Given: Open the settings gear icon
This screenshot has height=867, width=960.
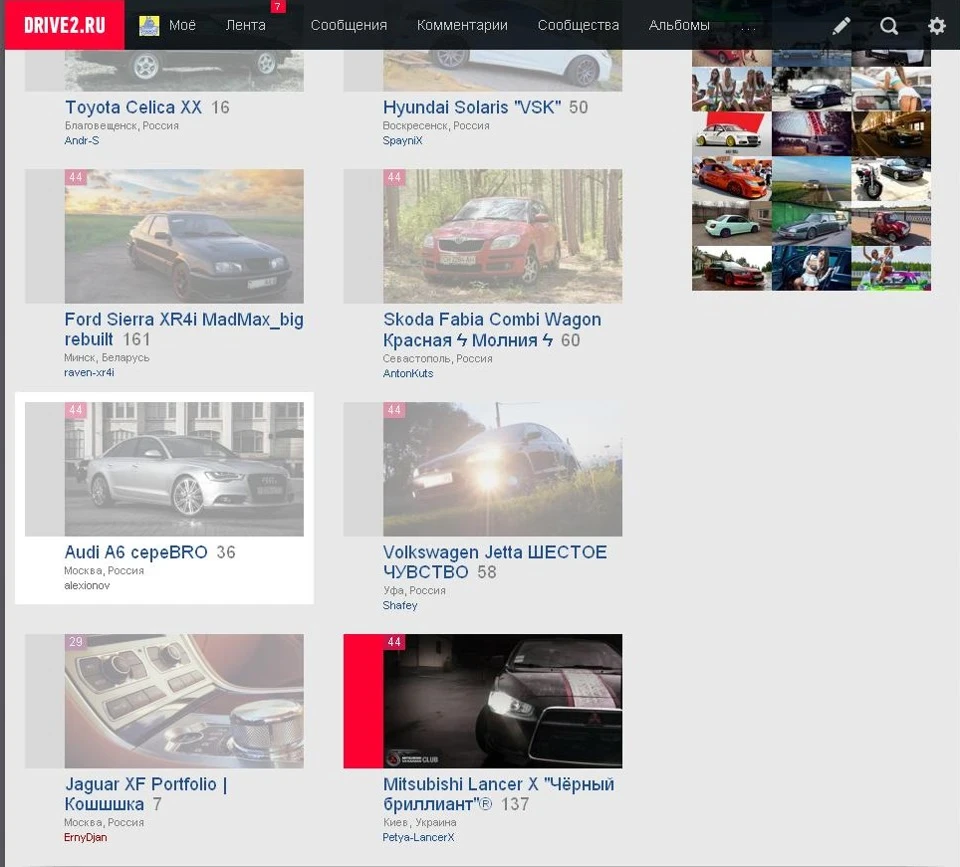Looking at the screenshot, I should click(x=937, y=26).
